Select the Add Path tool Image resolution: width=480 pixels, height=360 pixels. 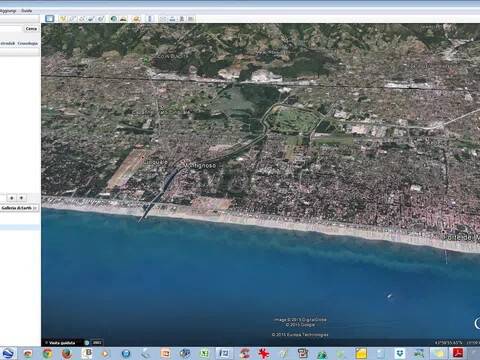[x=82, y=19]
